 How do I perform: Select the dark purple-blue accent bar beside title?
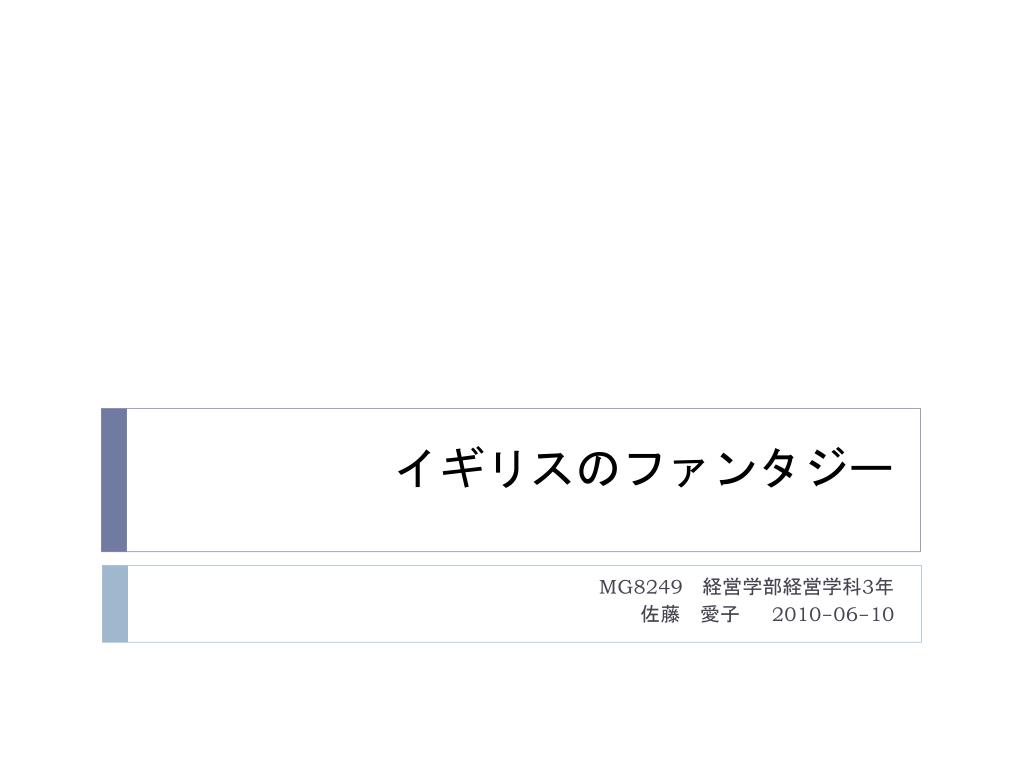[x=114, y=480]
